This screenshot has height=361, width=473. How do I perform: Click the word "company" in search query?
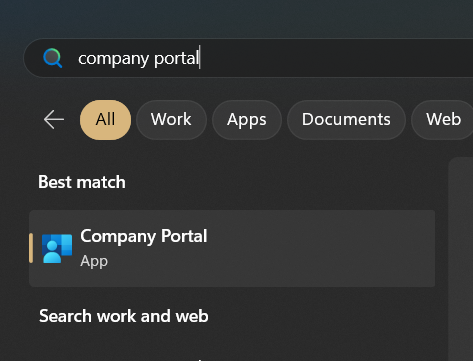pyautogui.click(x=113, y=59)
